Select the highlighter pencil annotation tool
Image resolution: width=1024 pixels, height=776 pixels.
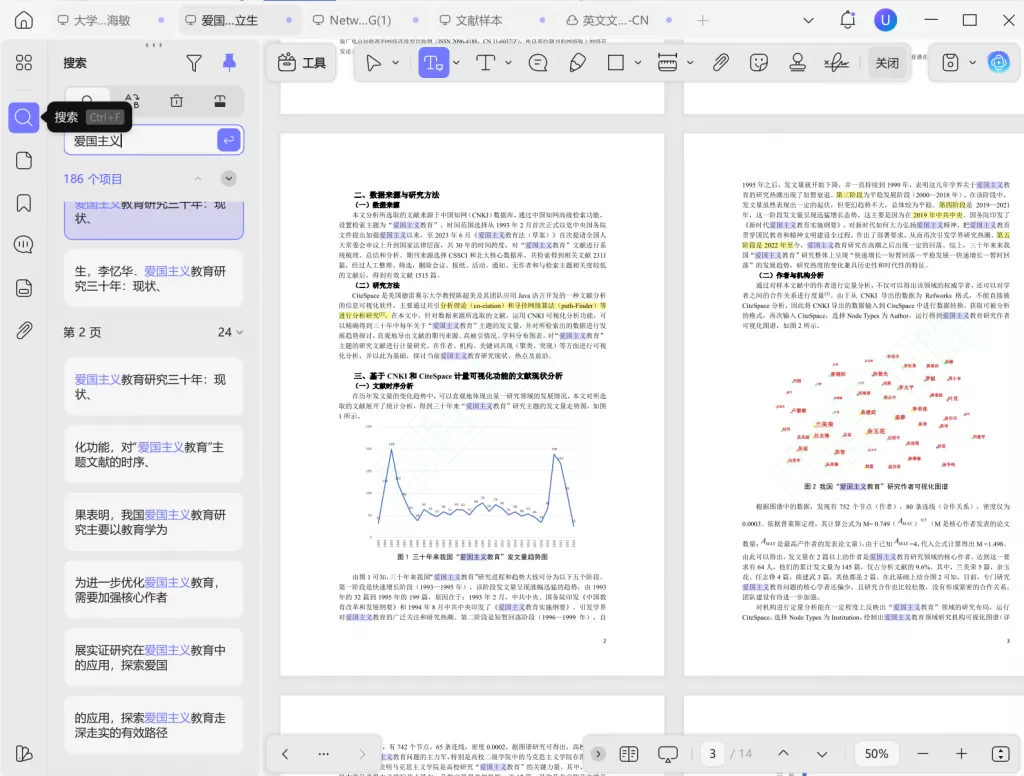click(577, 63)
